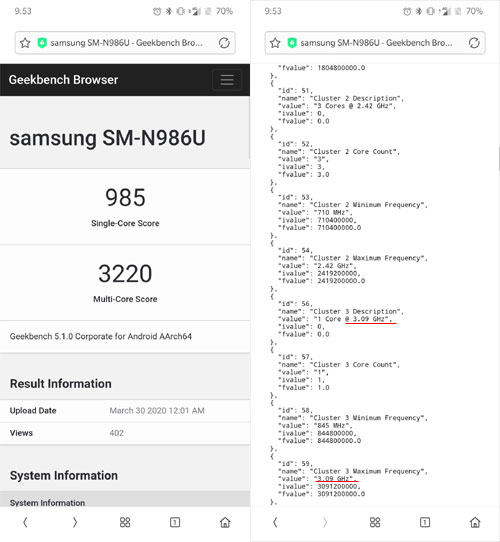This screenshot has height=542, width=500.
Task: Tap the "3.09 GHz" value under id 59
Action: click(x=335, y=479)
